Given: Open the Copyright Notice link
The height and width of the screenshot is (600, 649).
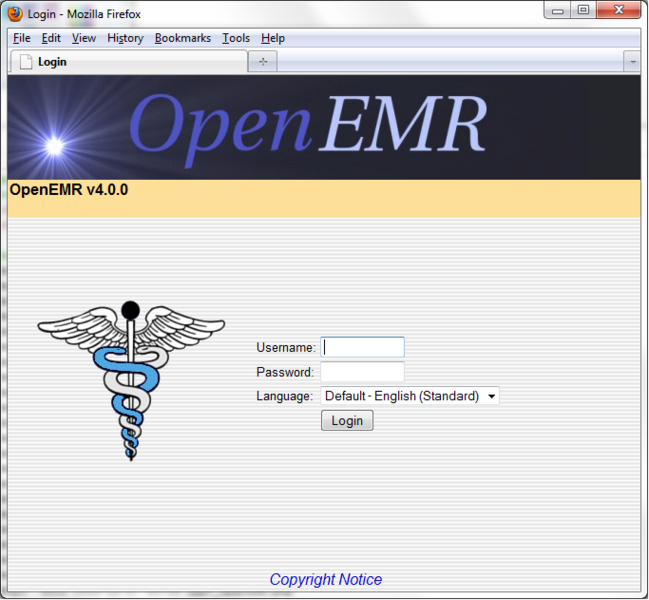Looking at the screenshot, I should click(325, 580).
